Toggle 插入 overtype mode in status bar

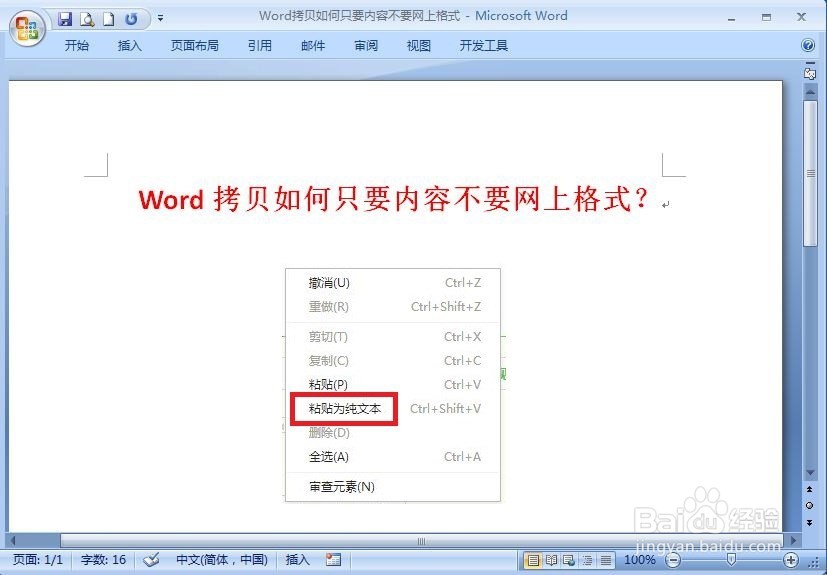297,560
